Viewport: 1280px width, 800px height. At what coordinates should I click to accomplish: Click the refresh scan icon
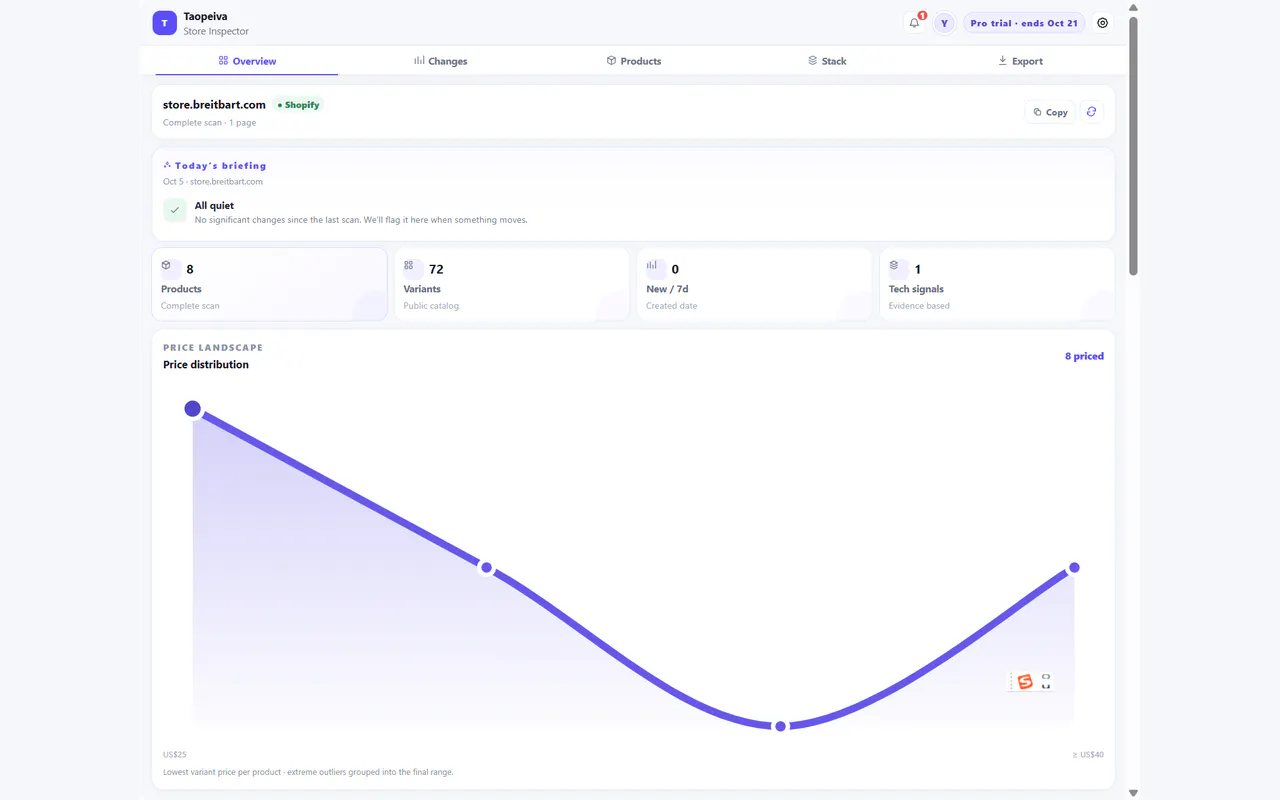coord(1091,112)
